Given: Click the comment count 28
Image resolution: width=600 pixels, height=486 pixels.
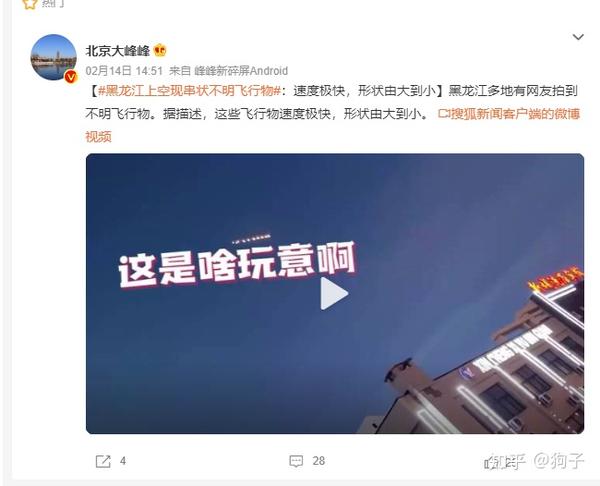Looking at the screenshot, I should pyautogui.click(x=318, y=461).
